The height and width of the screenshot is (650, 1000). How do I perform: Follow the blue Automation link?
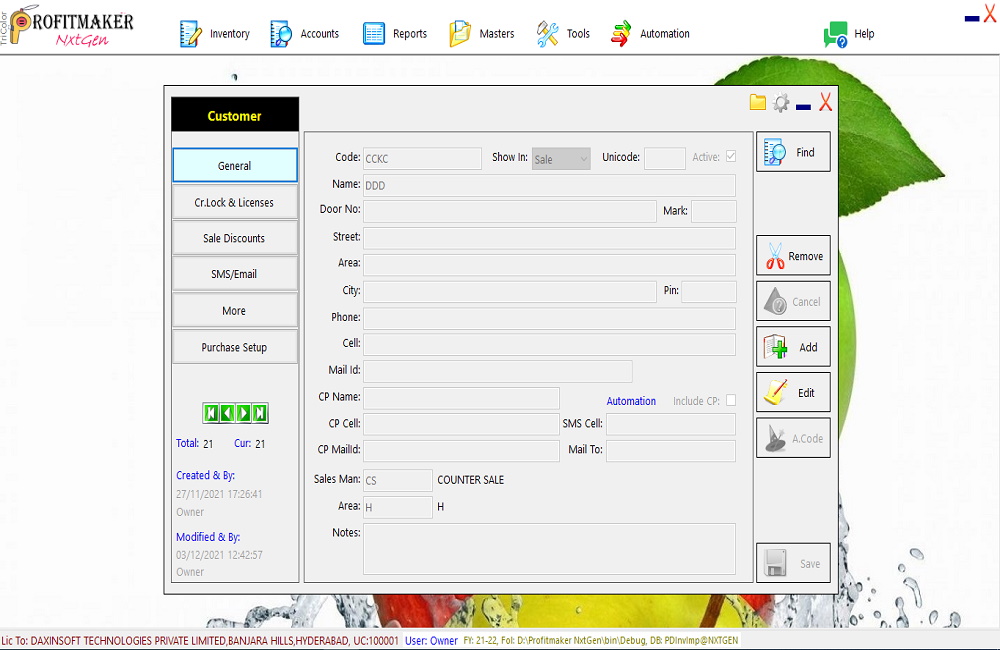[631, 401]
